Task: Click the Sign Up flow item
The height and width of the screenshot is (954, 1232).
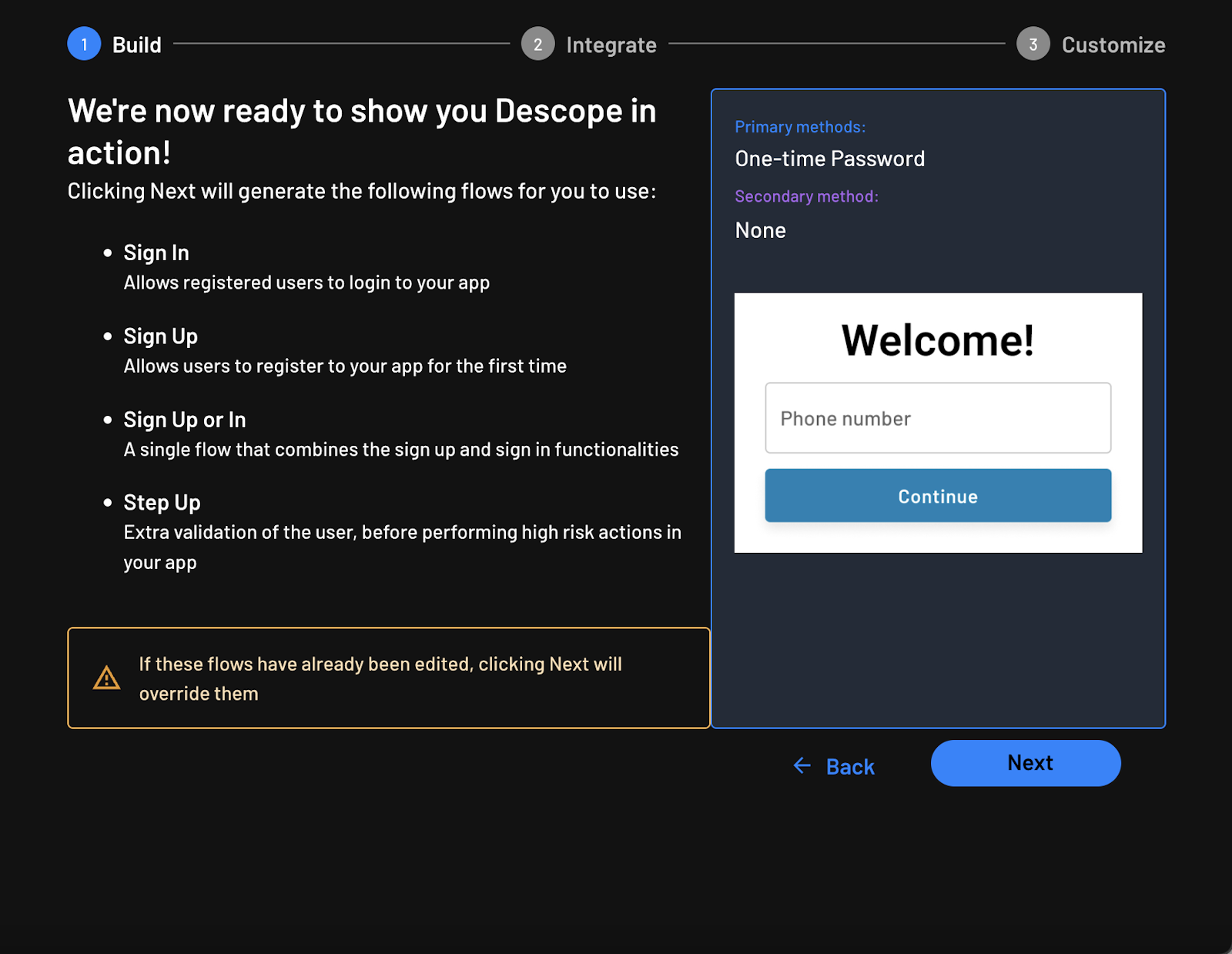Action: 160,336
